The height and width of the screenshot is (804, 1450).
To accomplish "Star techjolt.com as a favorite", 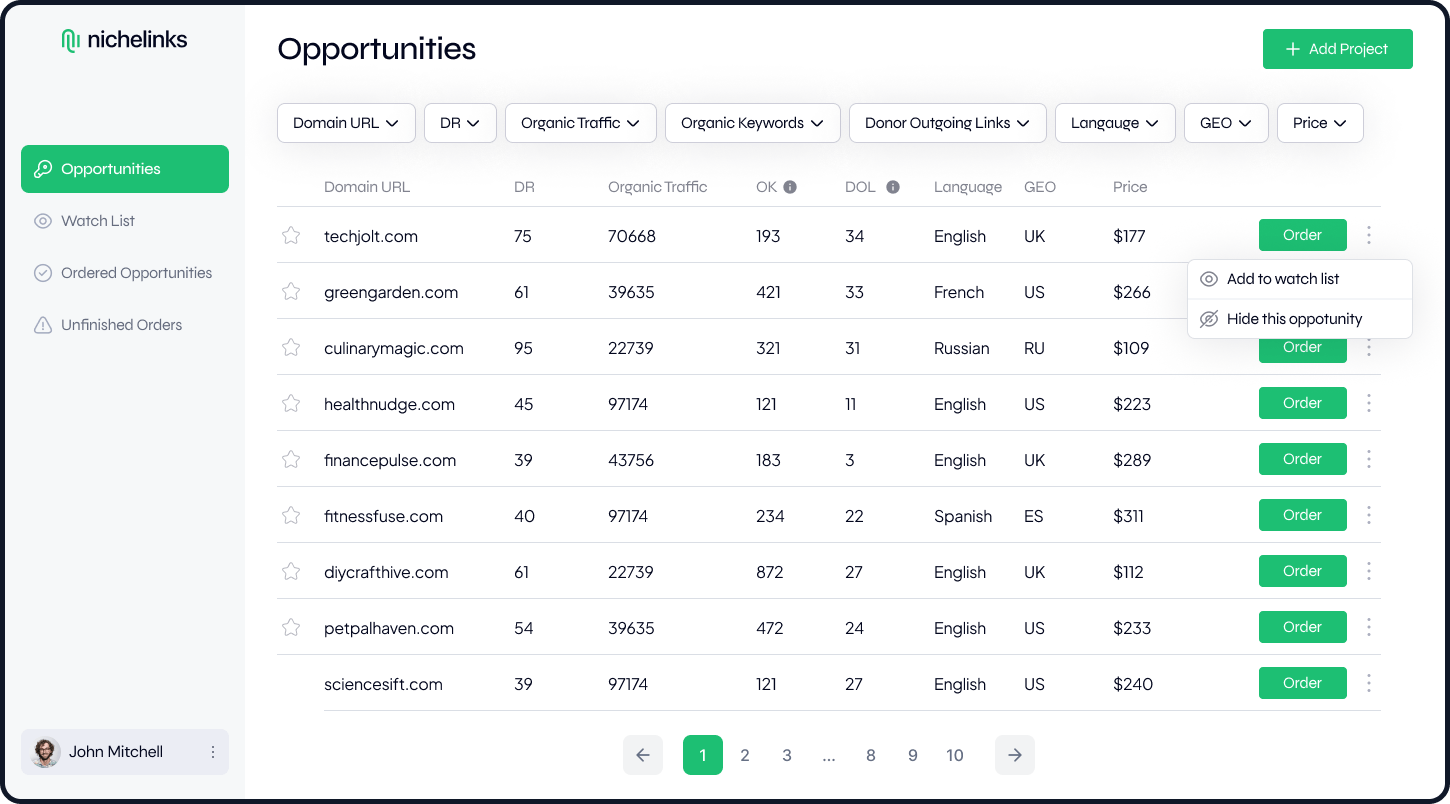I will point(291,235).
